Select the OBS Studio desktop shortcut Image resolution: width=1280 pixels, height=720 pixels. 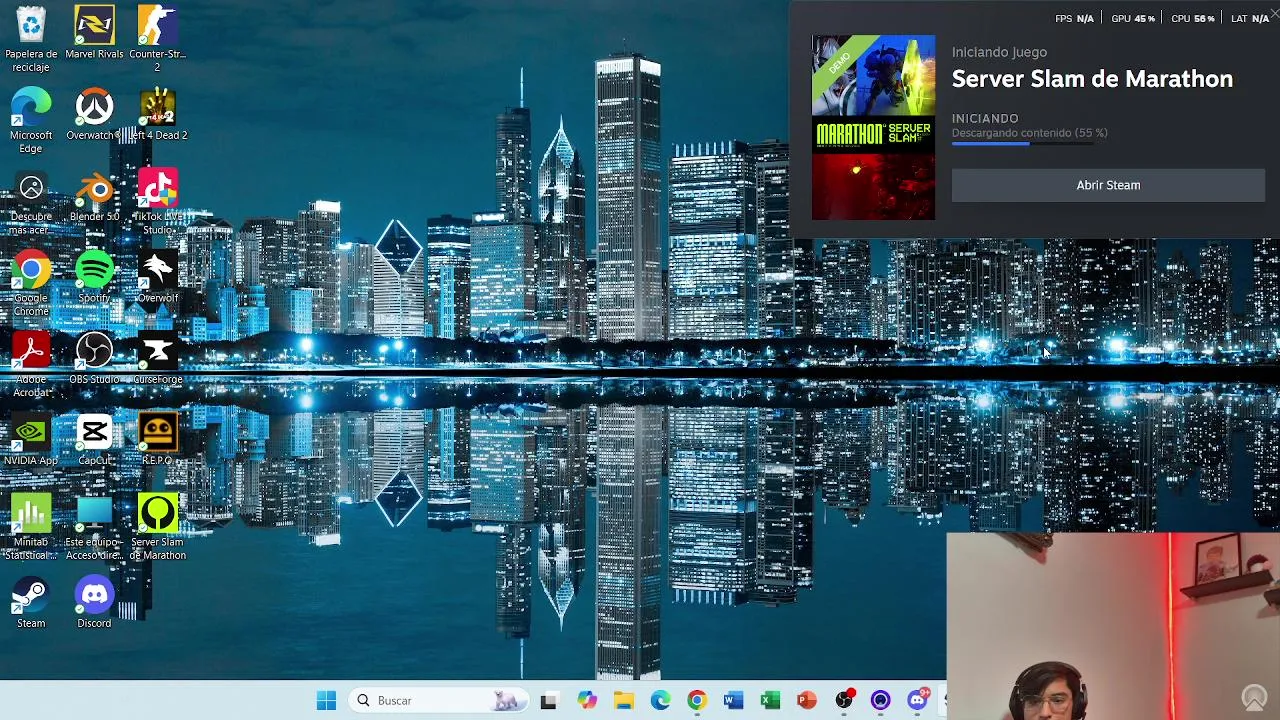94,359
